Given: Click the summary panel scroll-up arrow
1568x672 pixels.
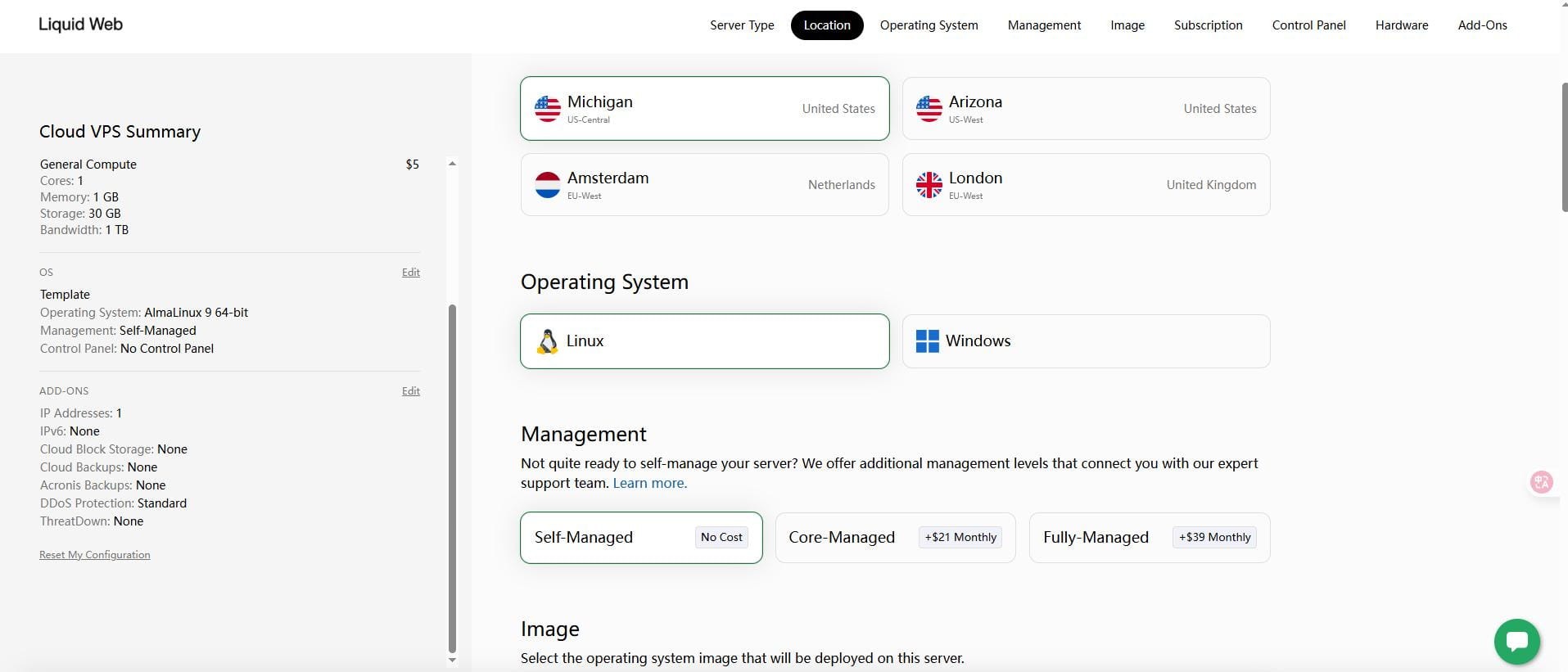Looking at the screenshot, I should click(x=452, y=164).
